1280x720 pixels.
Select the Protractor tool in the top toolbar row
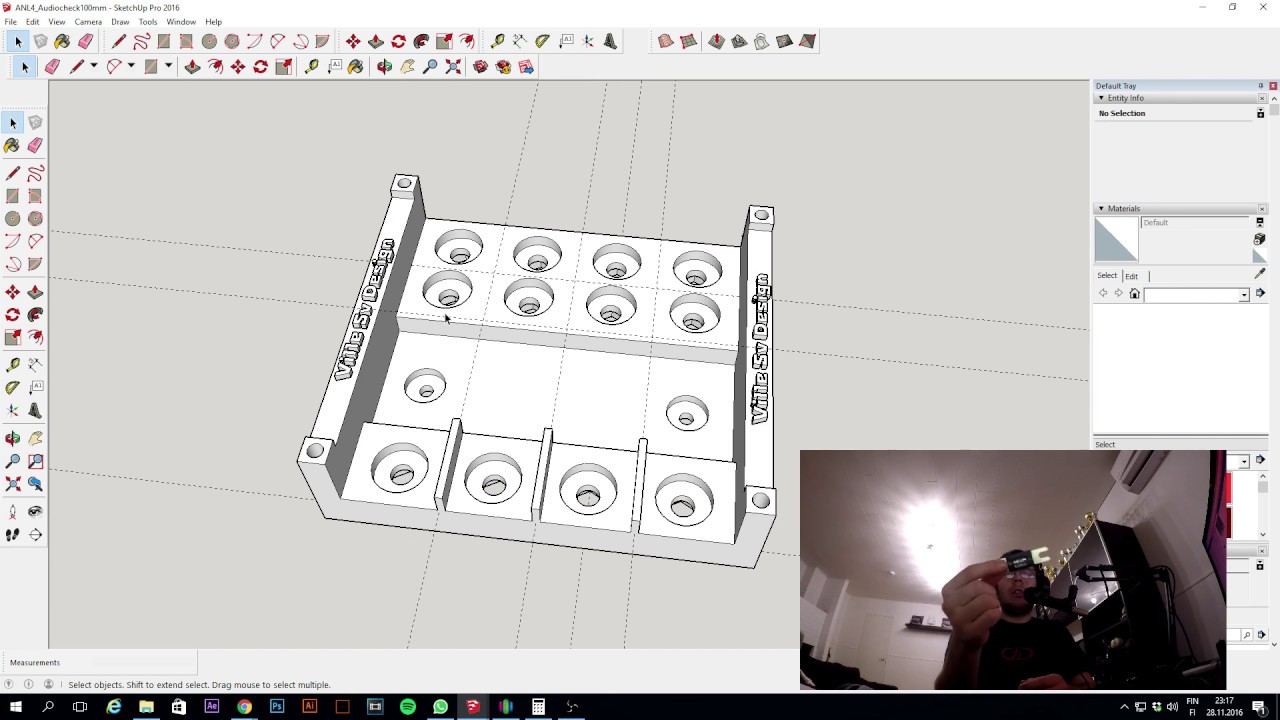point(542,41)
